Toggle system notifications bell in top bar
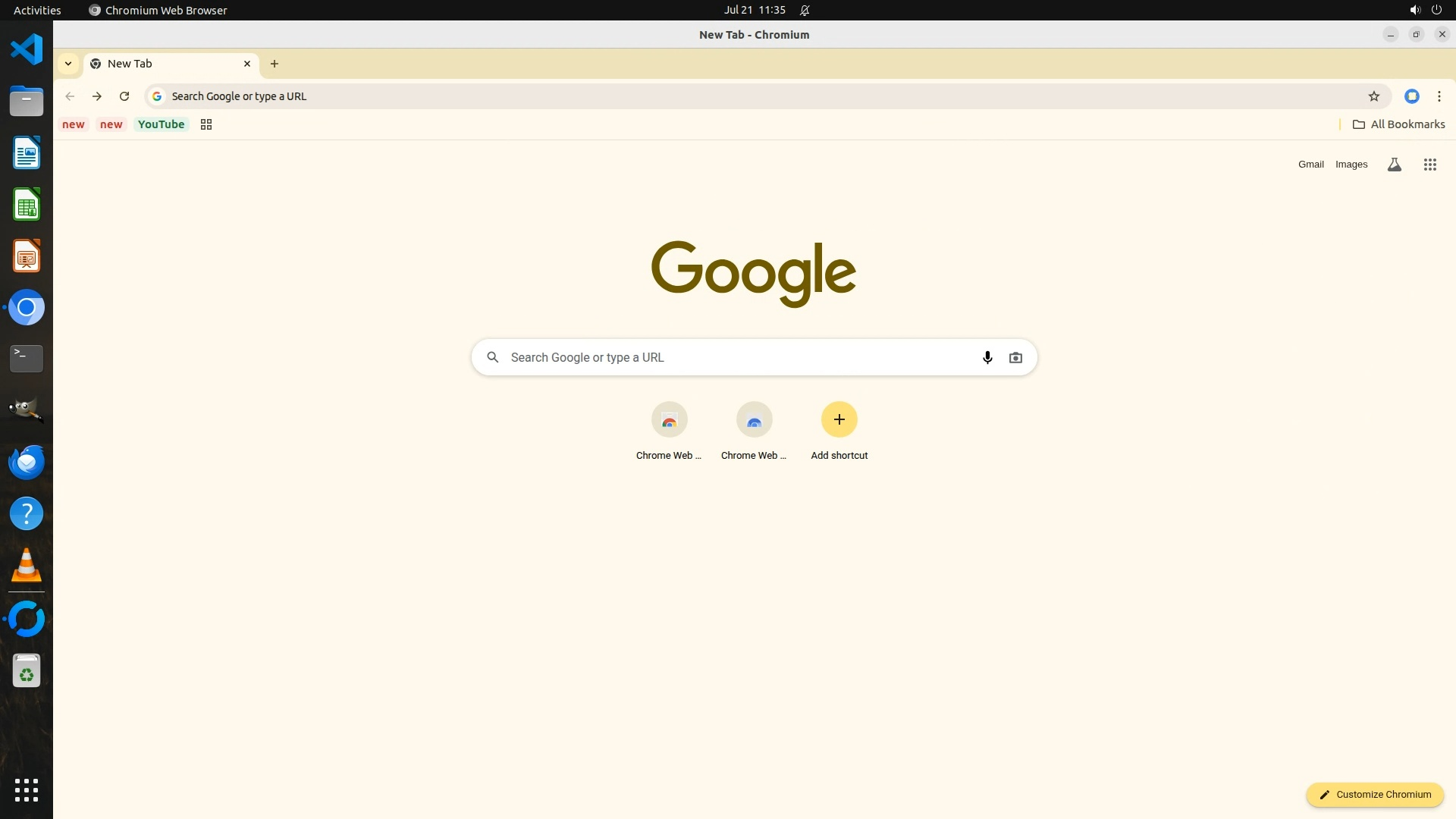The image size is (1456, 819). pyautogui.click(x=805, y=11)
